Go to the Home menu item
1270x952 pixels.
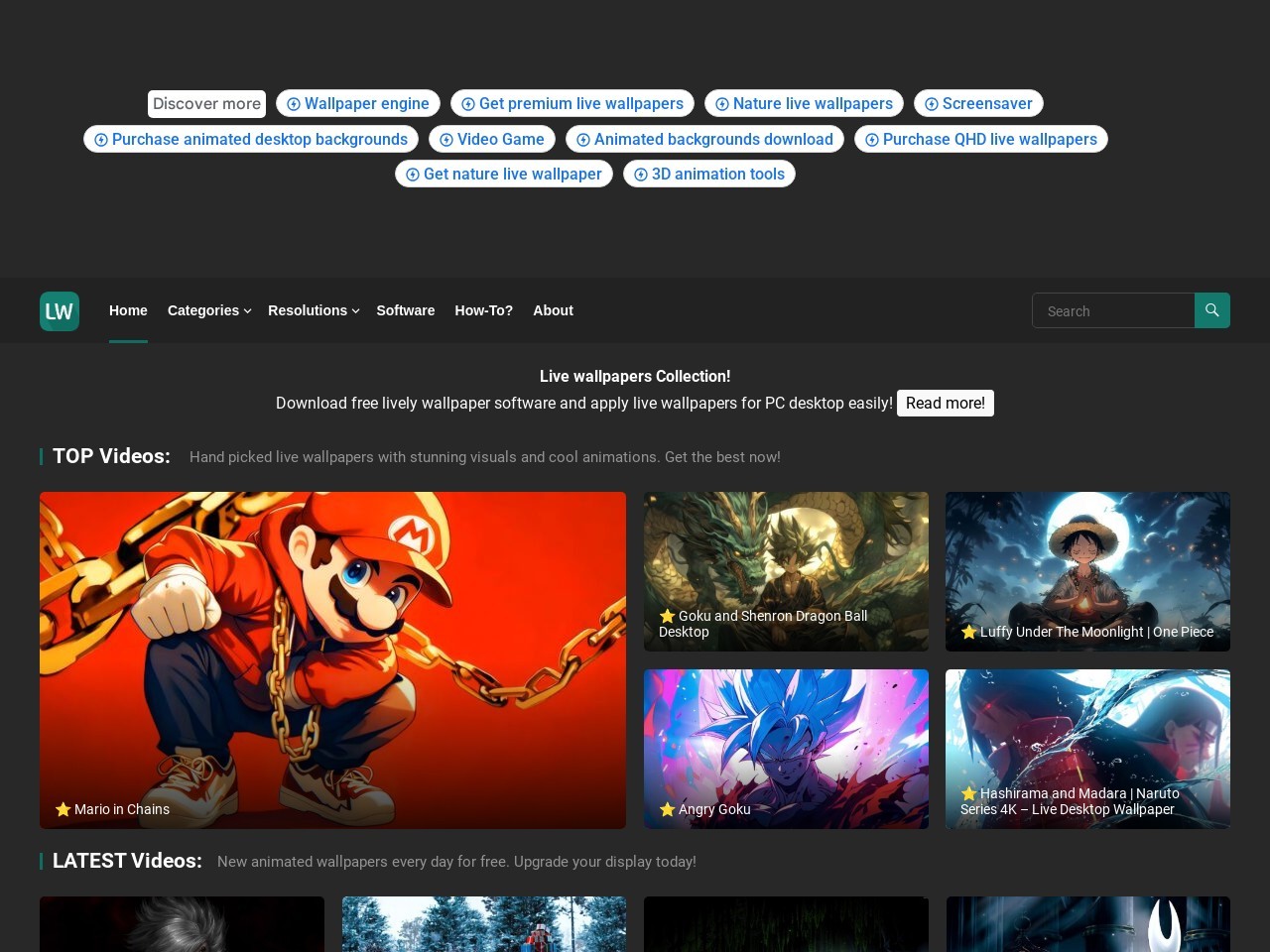pos(128,310)
